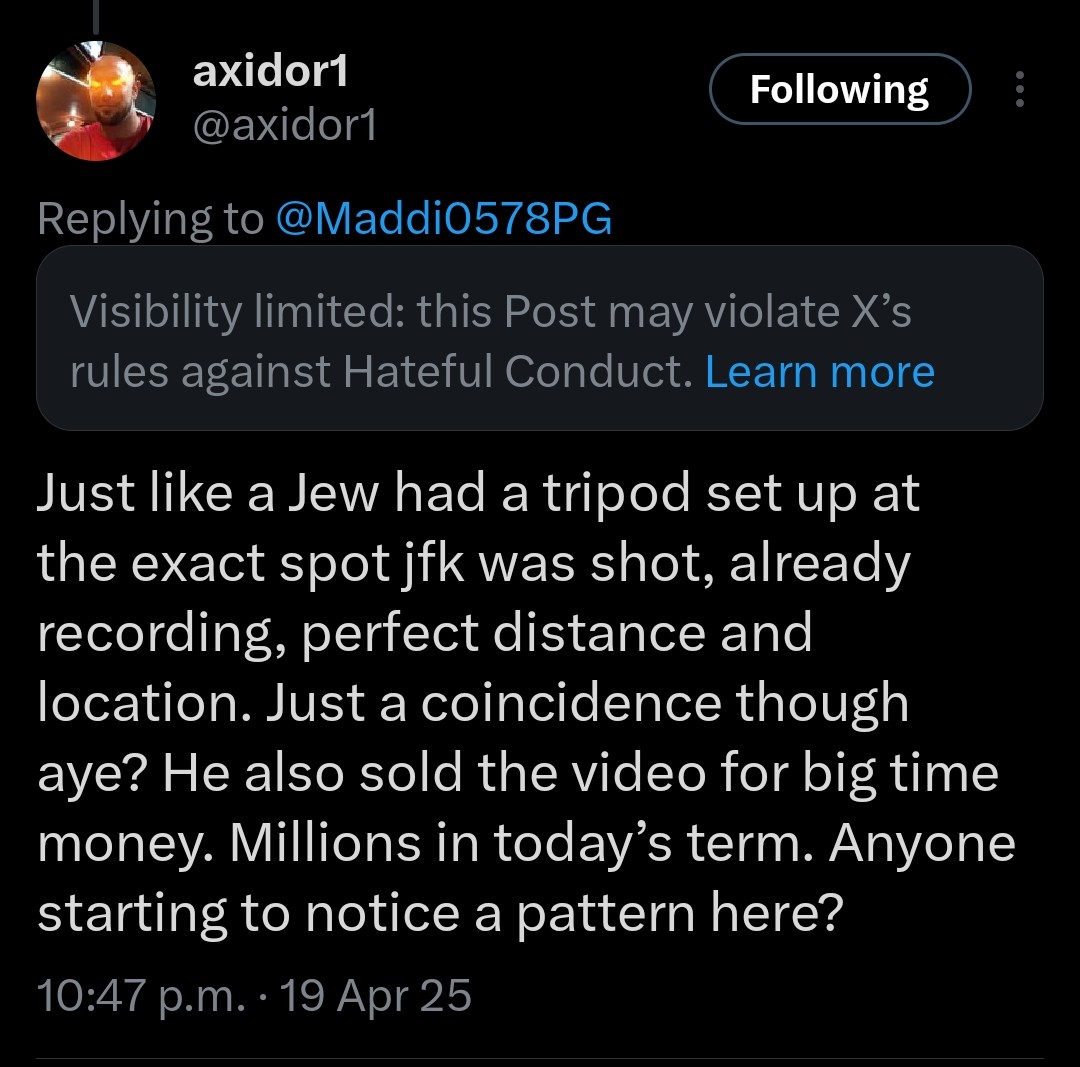This screenshot has height=1067, width=1080.
Task: Click the axidor1 profile avatar
Action: click(95, 101)
